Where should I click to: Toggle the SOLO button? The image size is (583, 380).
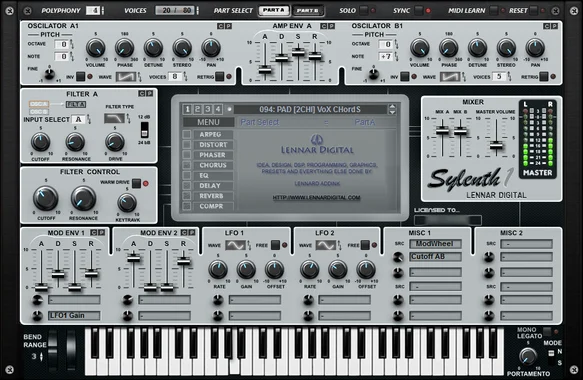364,10
